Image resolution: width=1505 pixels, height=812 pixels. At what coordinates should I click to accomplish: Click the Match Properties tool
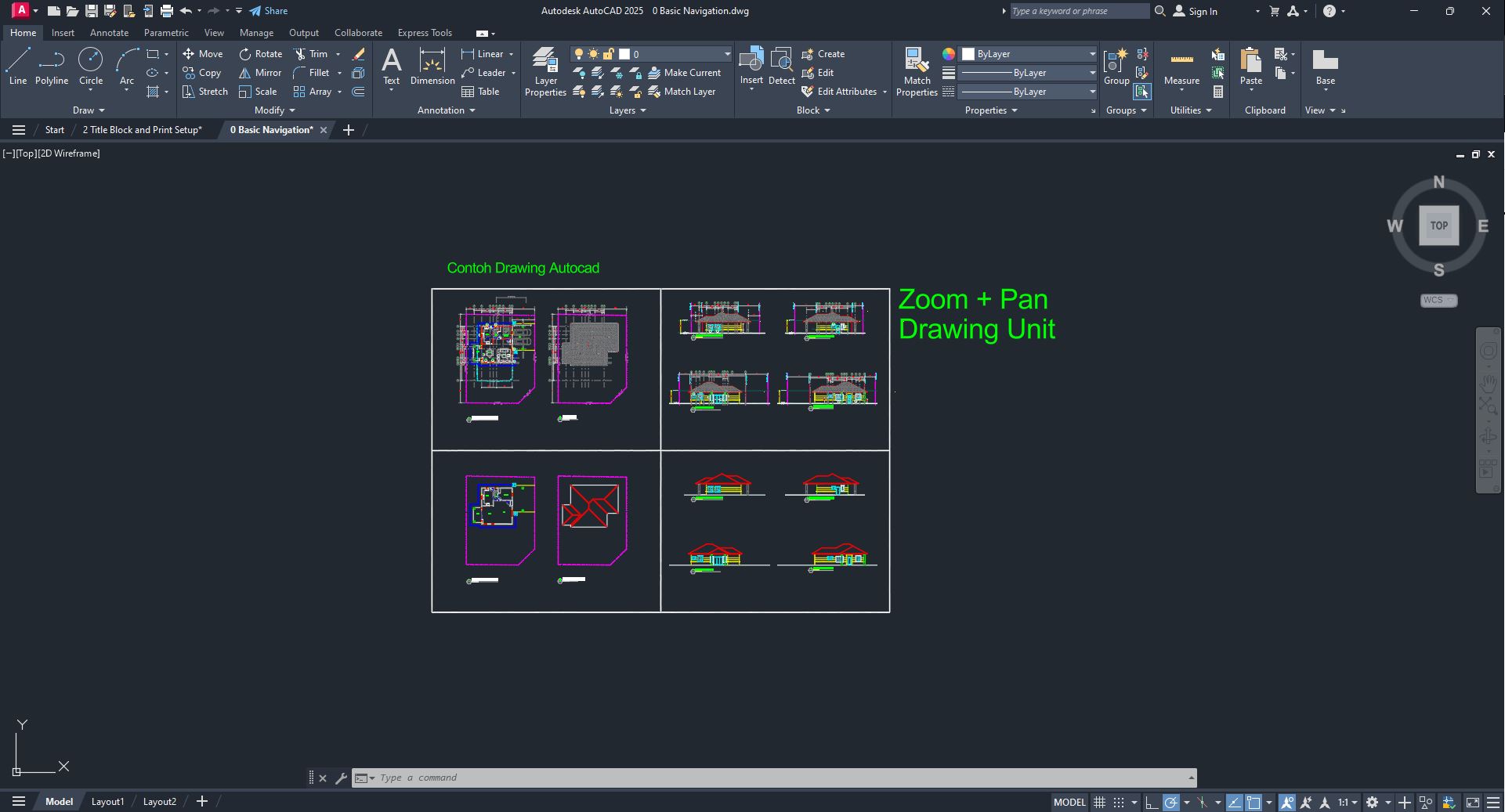pos(916,69)
